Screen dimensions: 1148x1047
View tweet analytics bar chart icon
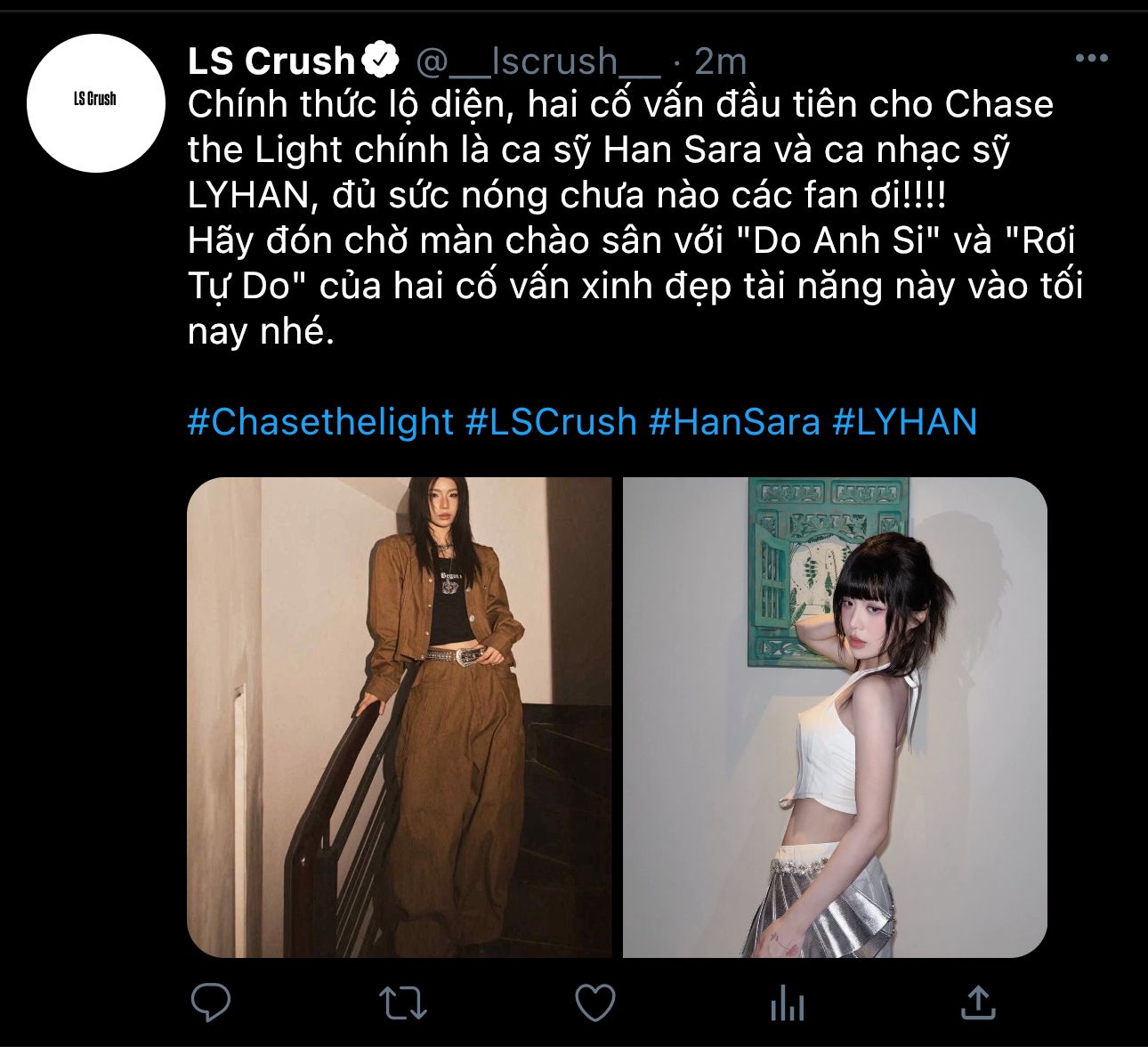[788, 1002]
